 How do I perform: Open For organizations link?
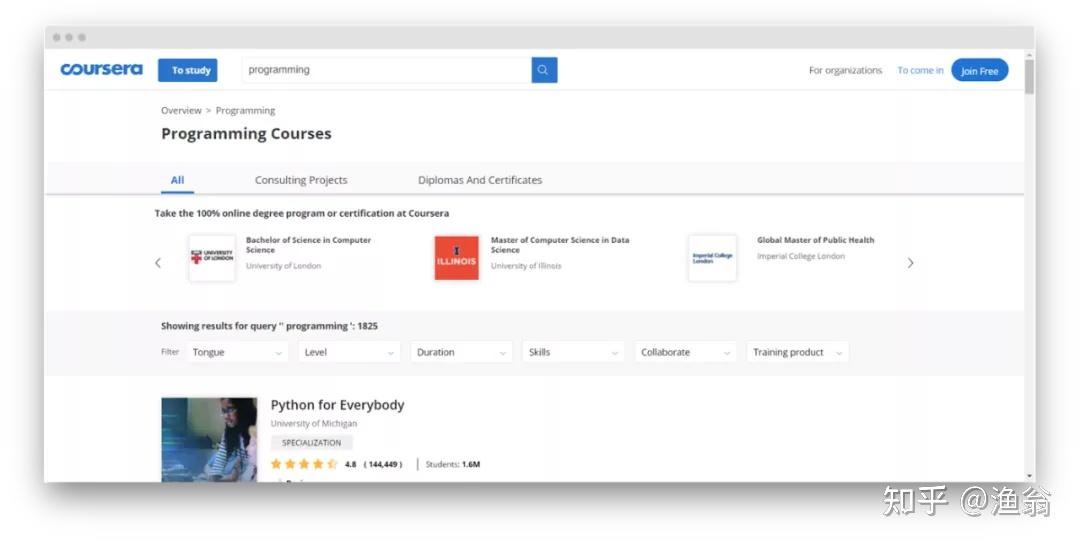[845, 70]
